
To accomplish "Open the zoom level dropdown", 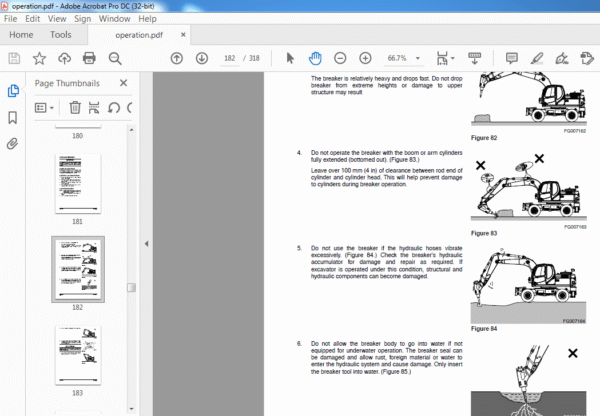I will pos(418,58).
